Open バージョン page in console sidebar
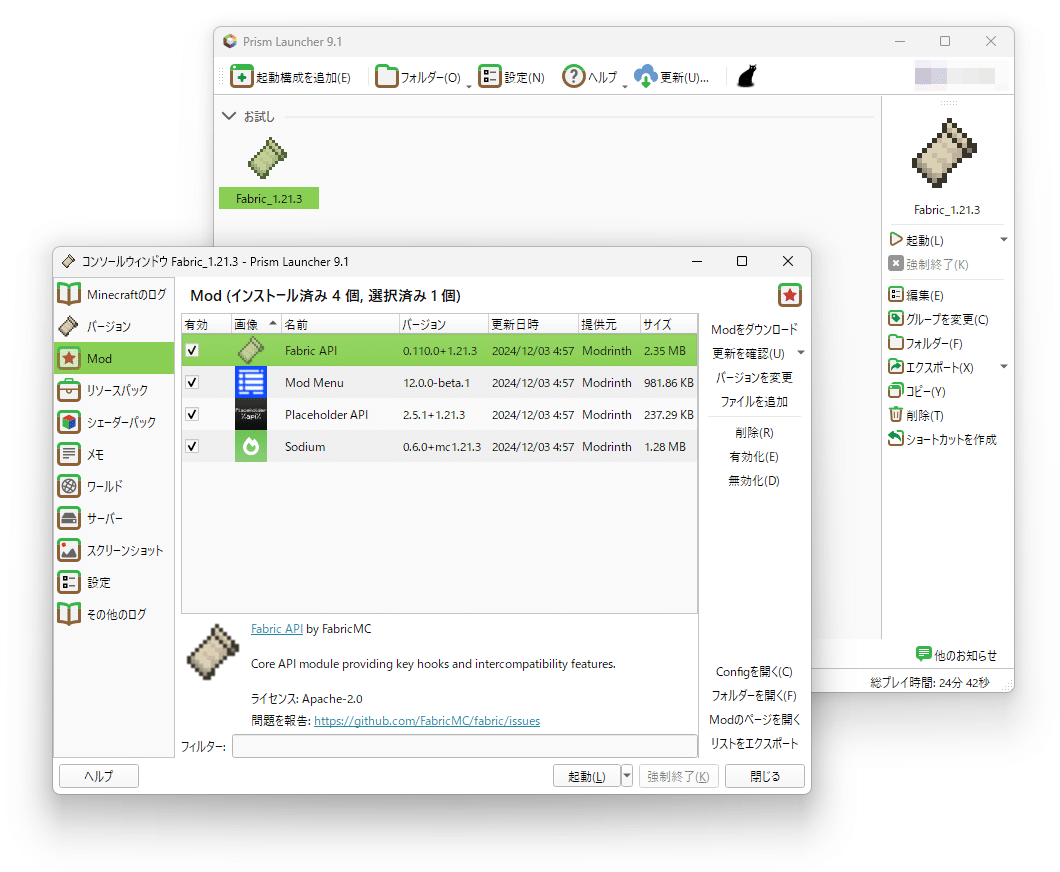 [x=114, y=326]
